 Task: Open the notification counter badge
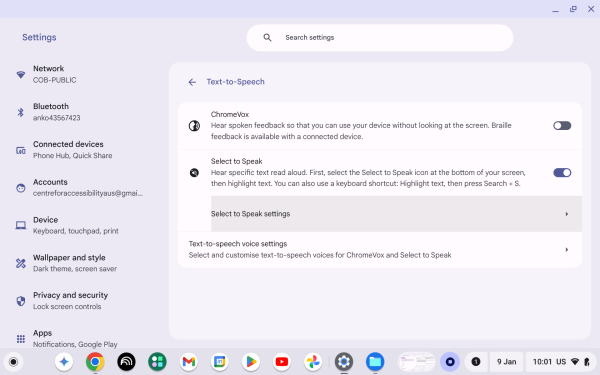(476, 362)
